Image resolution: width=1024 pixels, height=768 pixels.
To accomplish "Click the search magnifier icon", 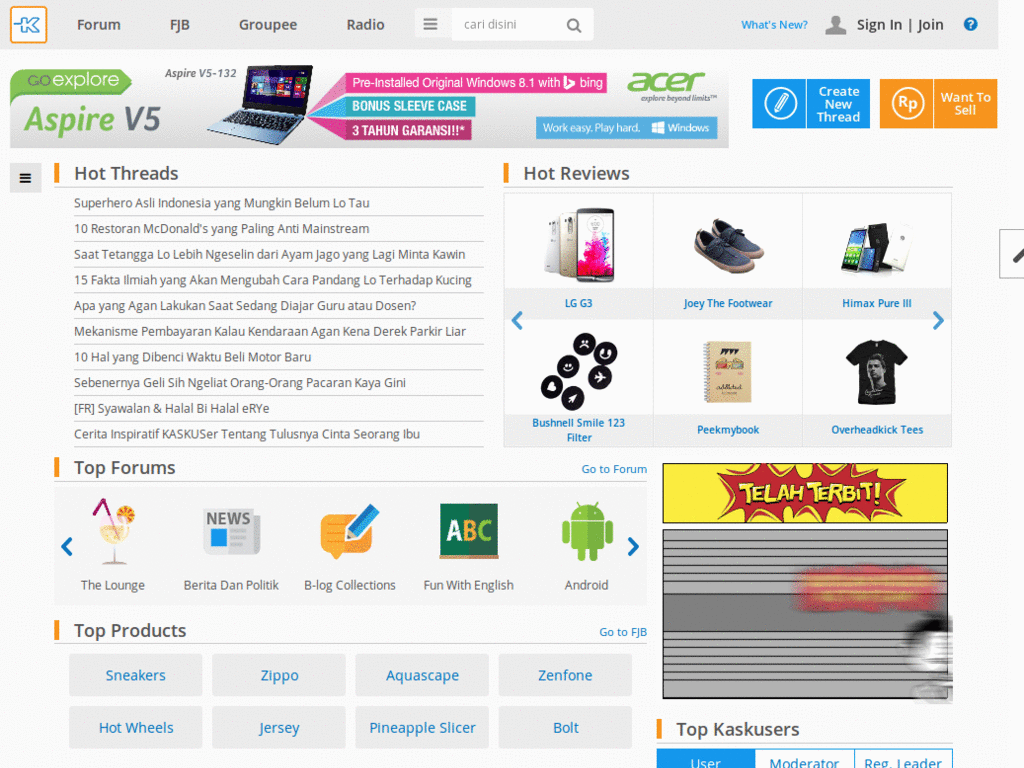I will tap(573, 25).
